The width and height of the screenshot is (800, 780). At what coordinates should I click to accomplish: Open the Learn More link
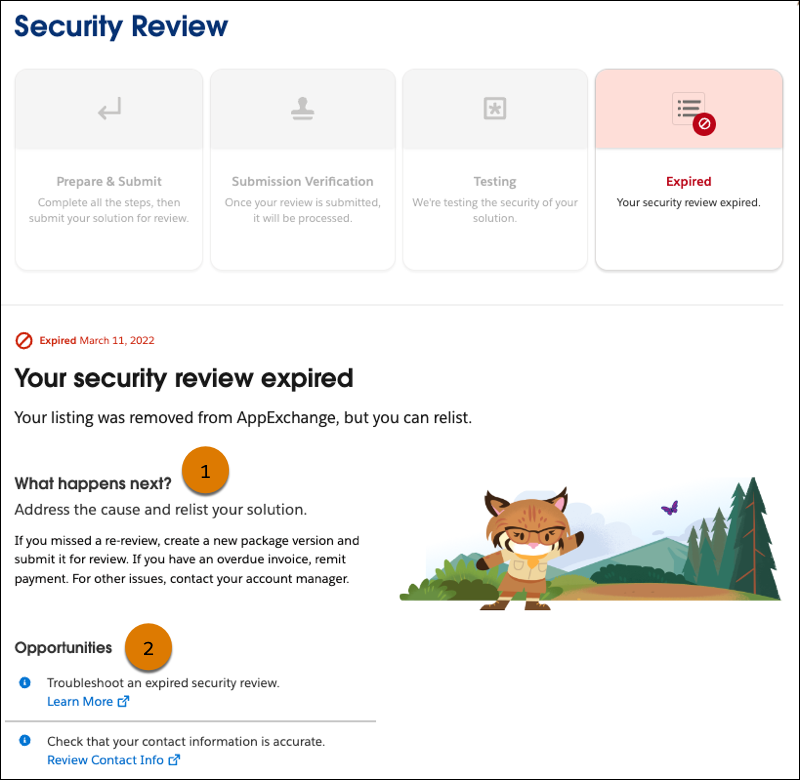pos(80,702)
